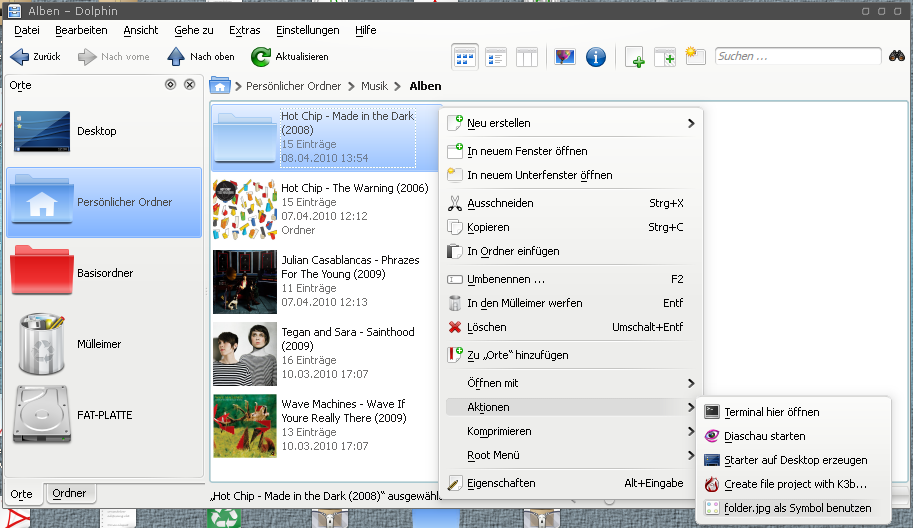Screen dimensions: 913x528
Task: Open the Datei menu
Action: pyautogui.click(x=27, y=30)
